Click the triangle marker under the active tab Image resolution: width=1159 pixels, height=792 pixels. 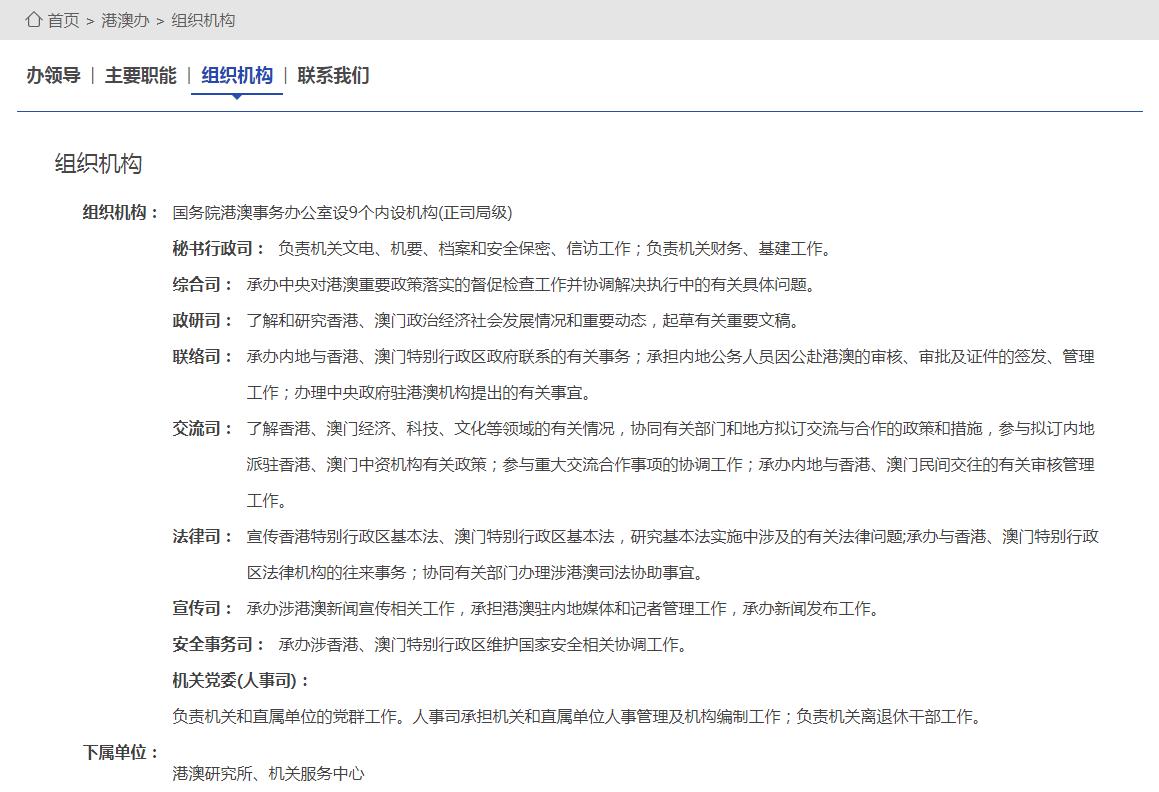(x=237, y=97)
